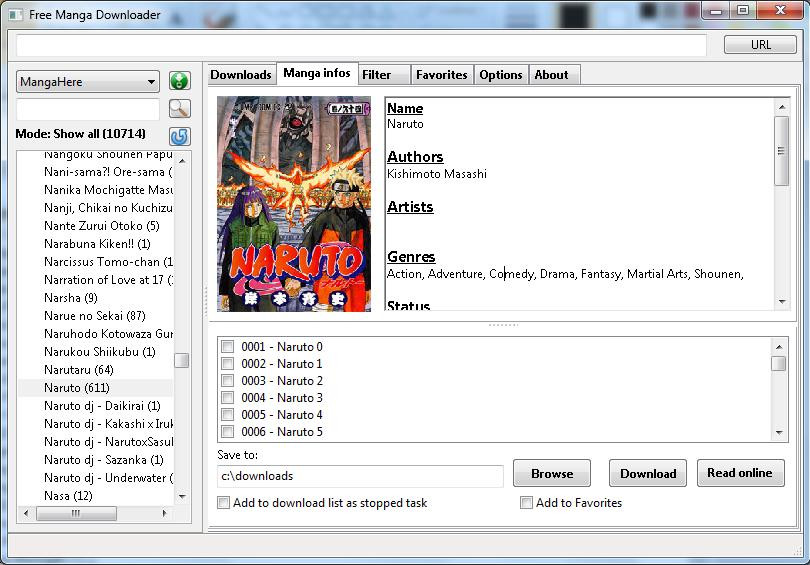Enable Add to download list as stopped task

coord(223,503)
